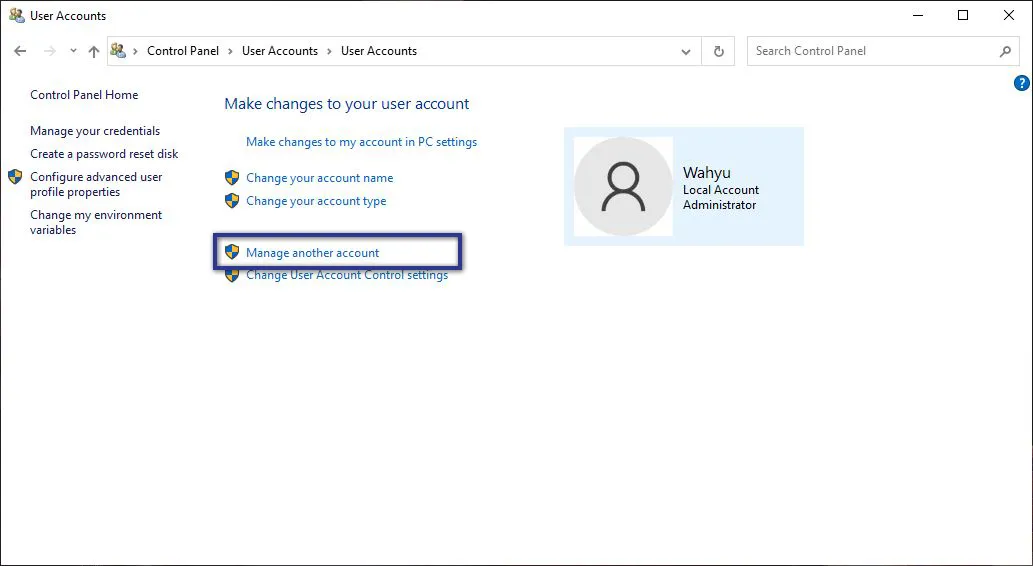Open Create a password reset disk
Screen dimensions: 1033x566
click(104, 154)
